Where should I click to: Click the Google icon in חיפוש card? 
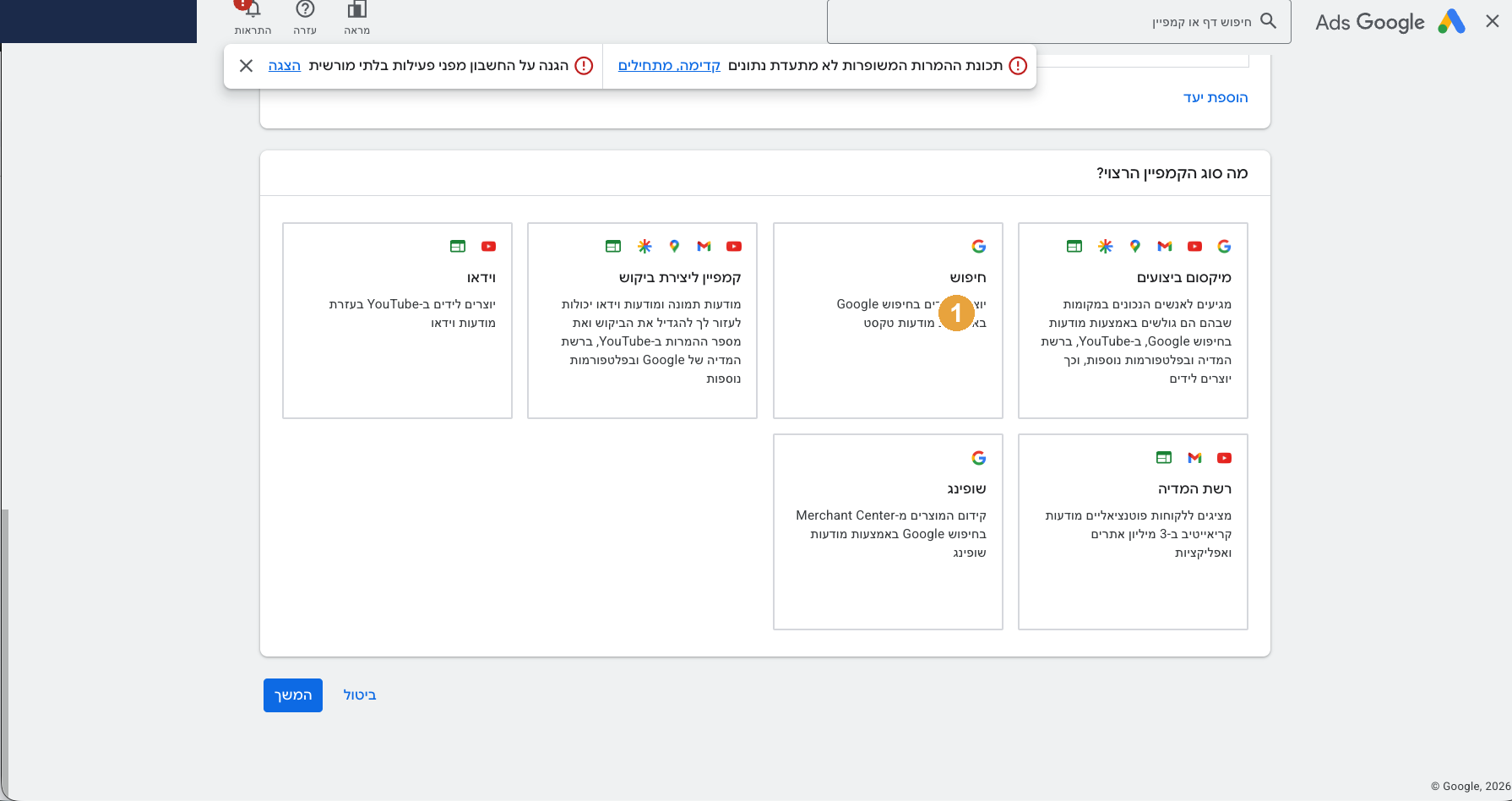pyautogui.click(x=979, y=247)
